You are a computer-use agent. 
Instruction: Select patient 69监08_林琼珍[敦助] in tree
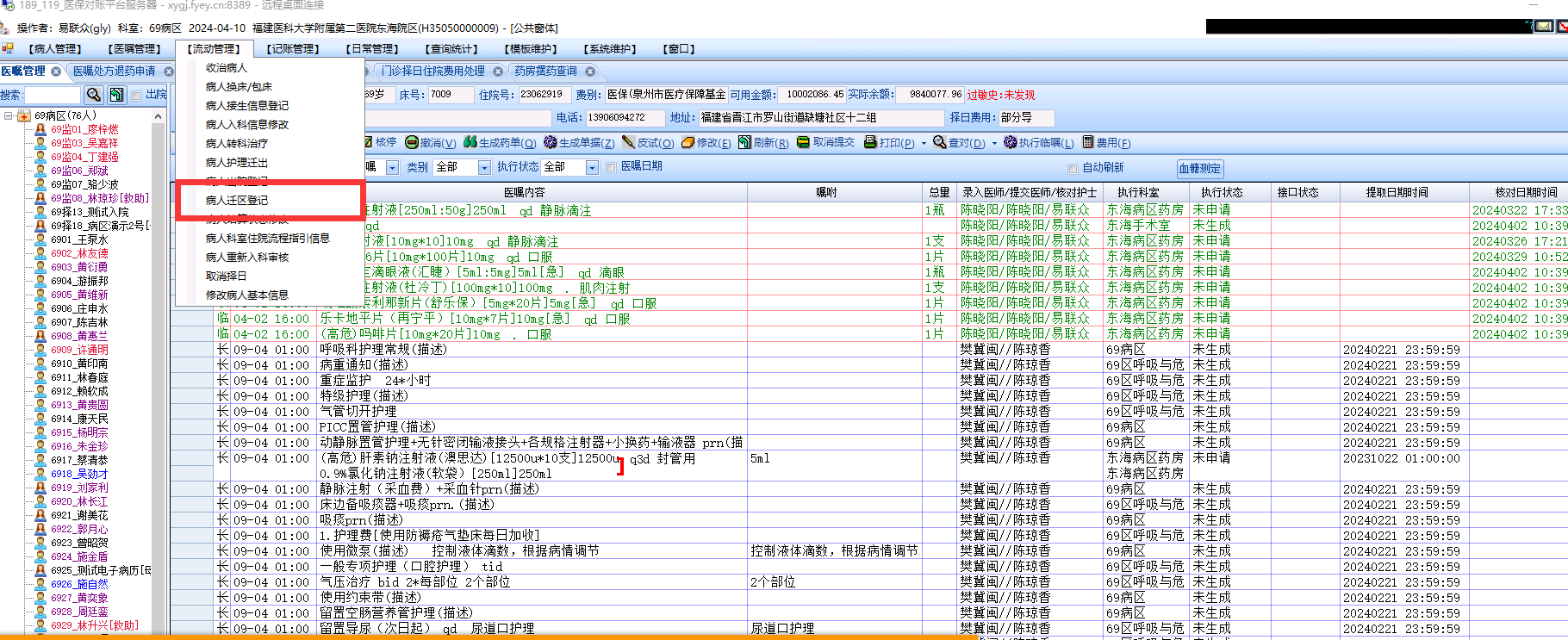point(100,198)
